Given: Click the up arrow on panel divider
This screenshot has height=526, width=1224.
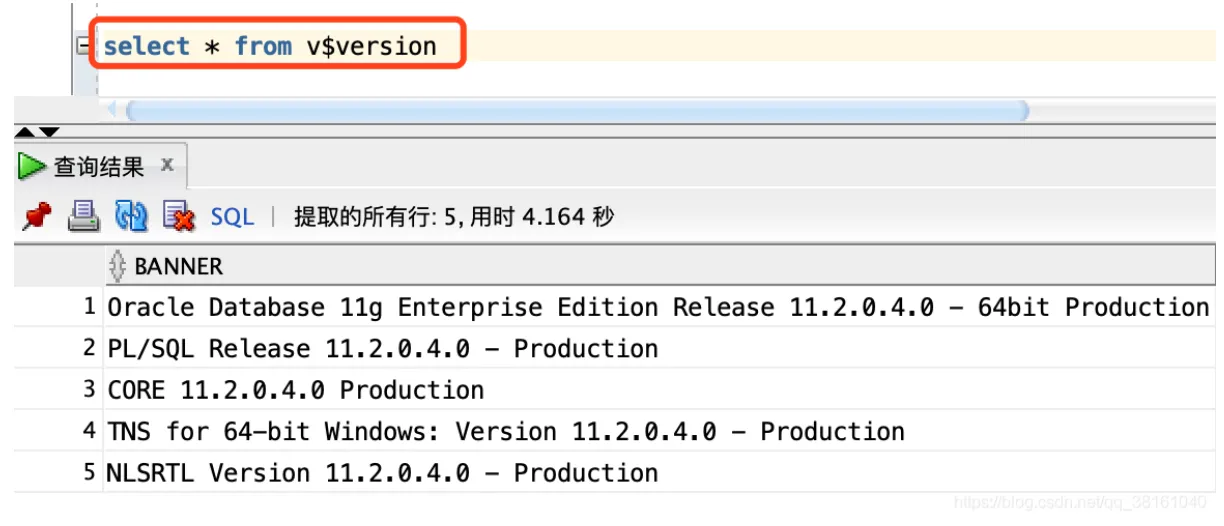Looking at the screenshot, I should coord(24,132).
